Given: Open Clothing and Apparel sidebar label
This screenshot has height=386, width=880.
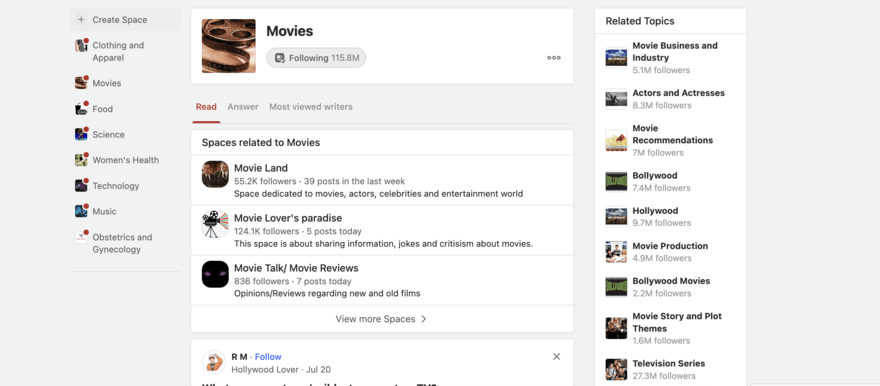Looking at the screenshot, I should [x=118, y=52].
